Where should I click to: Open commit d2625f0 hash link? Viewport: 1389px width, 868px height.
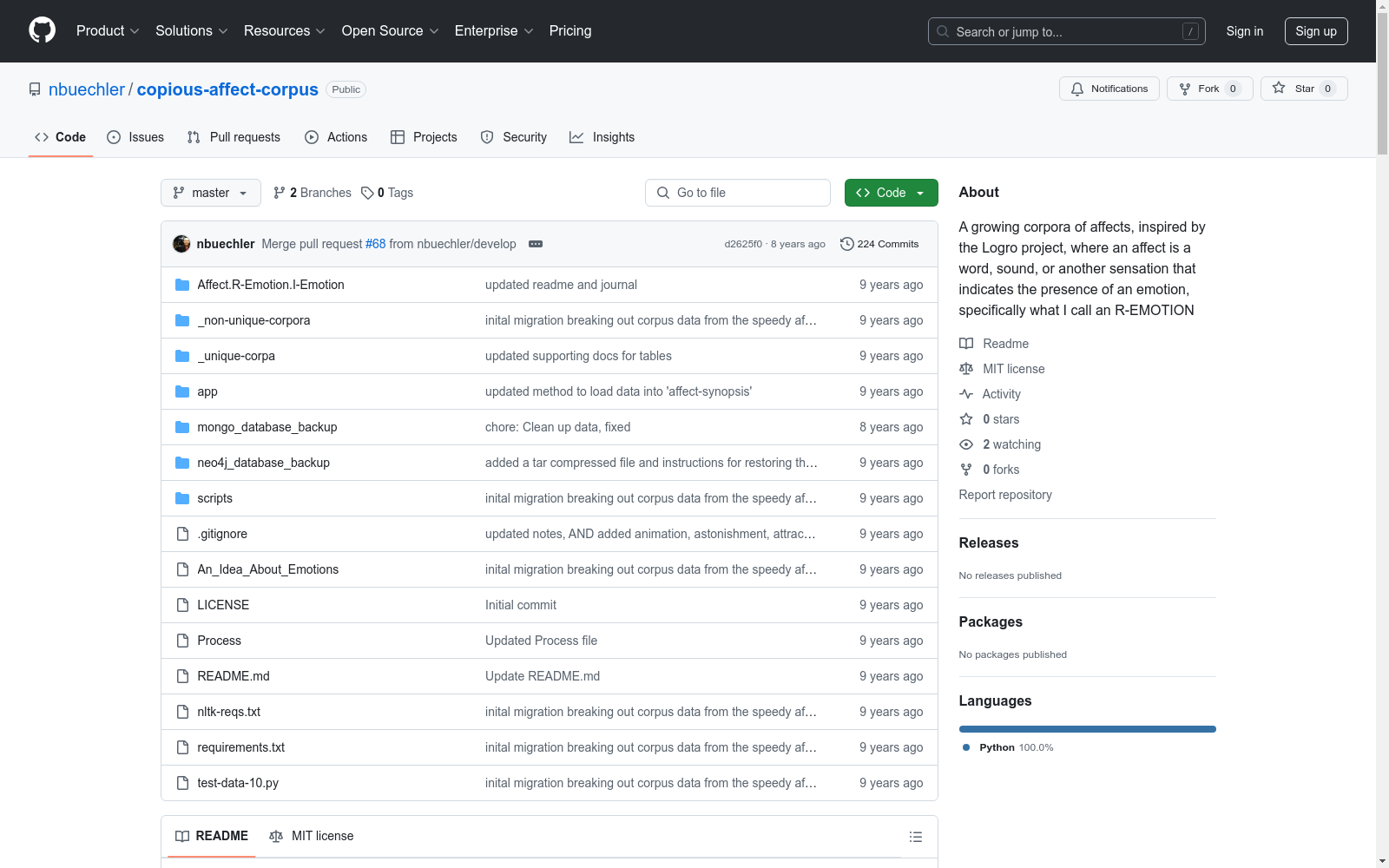tap(743, 244)
